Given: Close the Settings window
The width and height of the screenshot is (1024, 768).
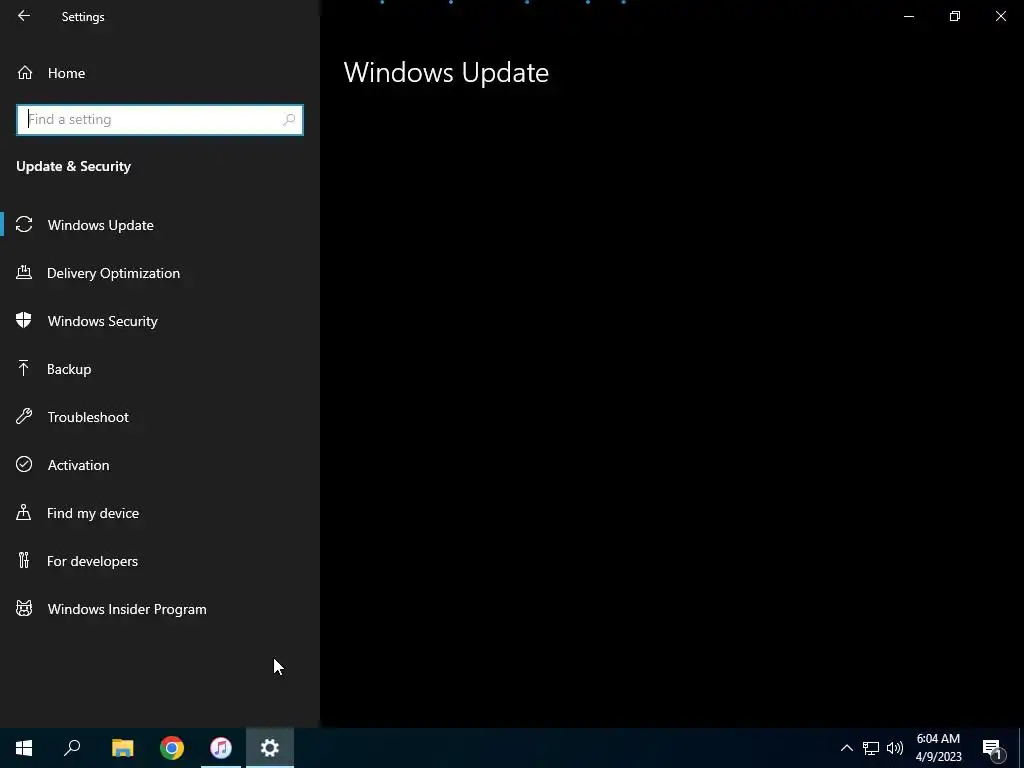Looking at the screenshot, I should coord(1000,16).
